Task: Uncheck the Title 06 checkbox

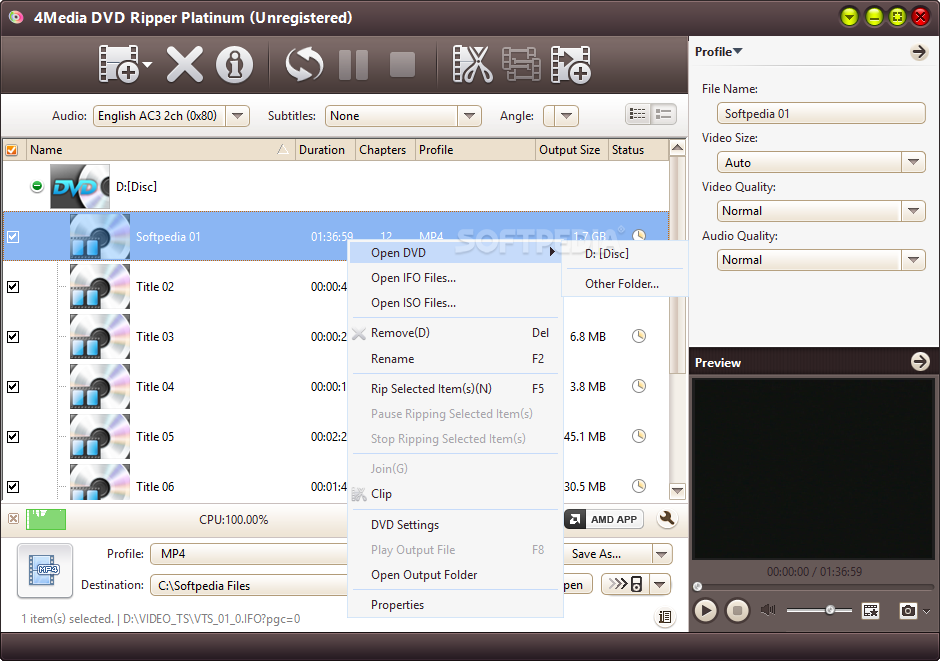Action: pyautogui.click(x=13, y=487)
